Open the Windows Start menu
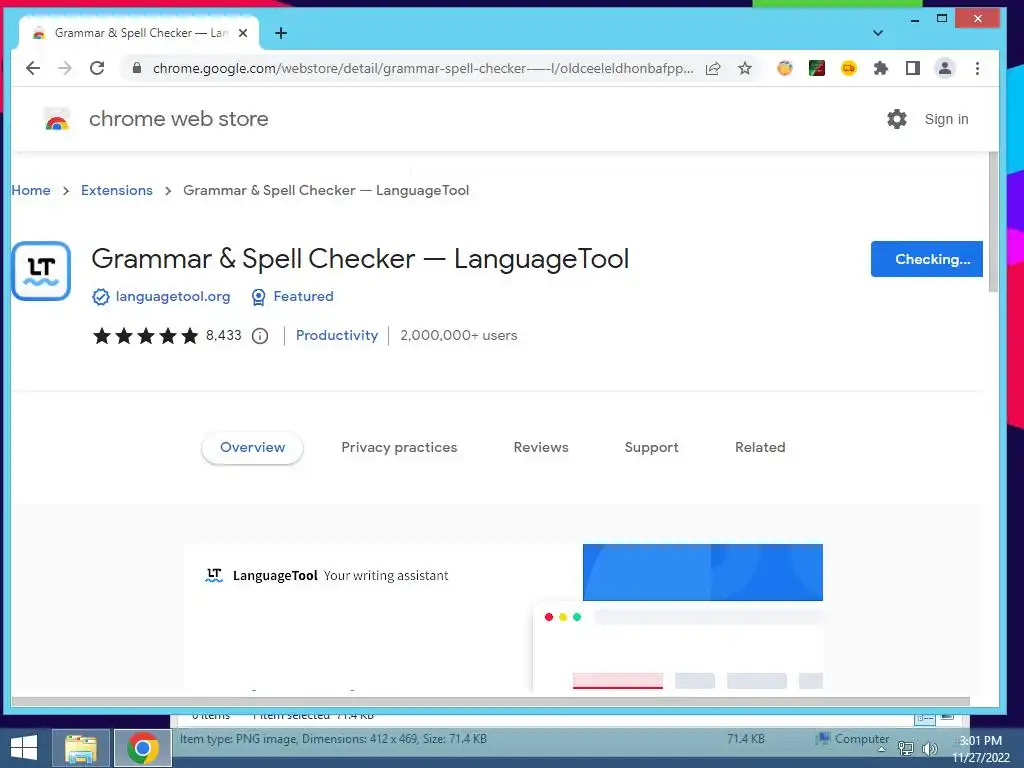Image resolution: width=1024 pixels, height=768 pixels. 24,748
